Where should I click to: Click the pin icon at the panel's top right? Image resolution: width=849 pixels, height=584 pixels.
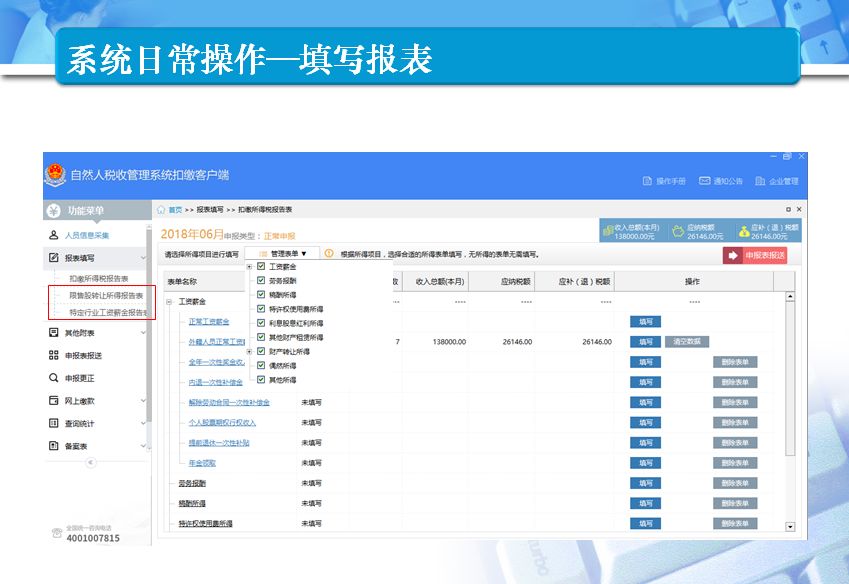tap(788, 209)
